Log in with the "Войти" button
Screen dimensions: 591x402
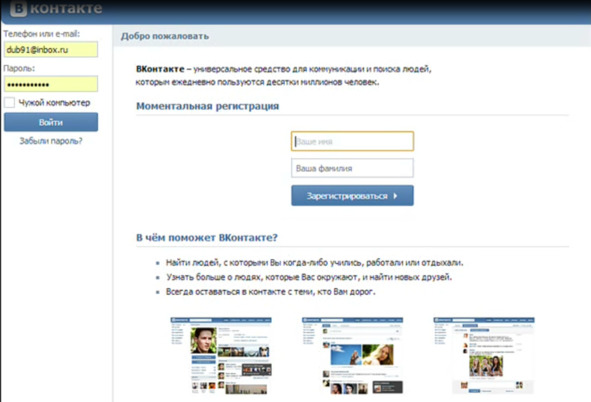tap(51, 122)
